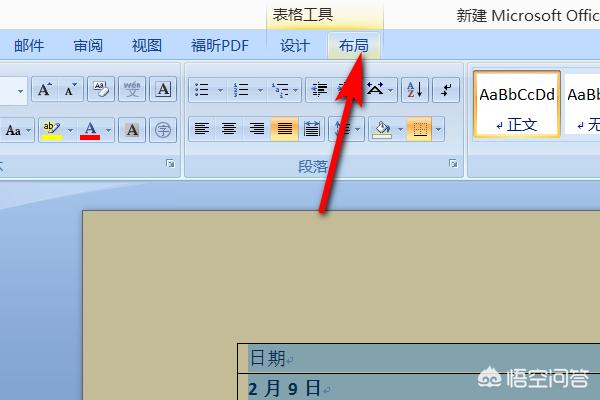
Task: Open the Asian Layout dropdown arrow
Action: tap(391, 90)
